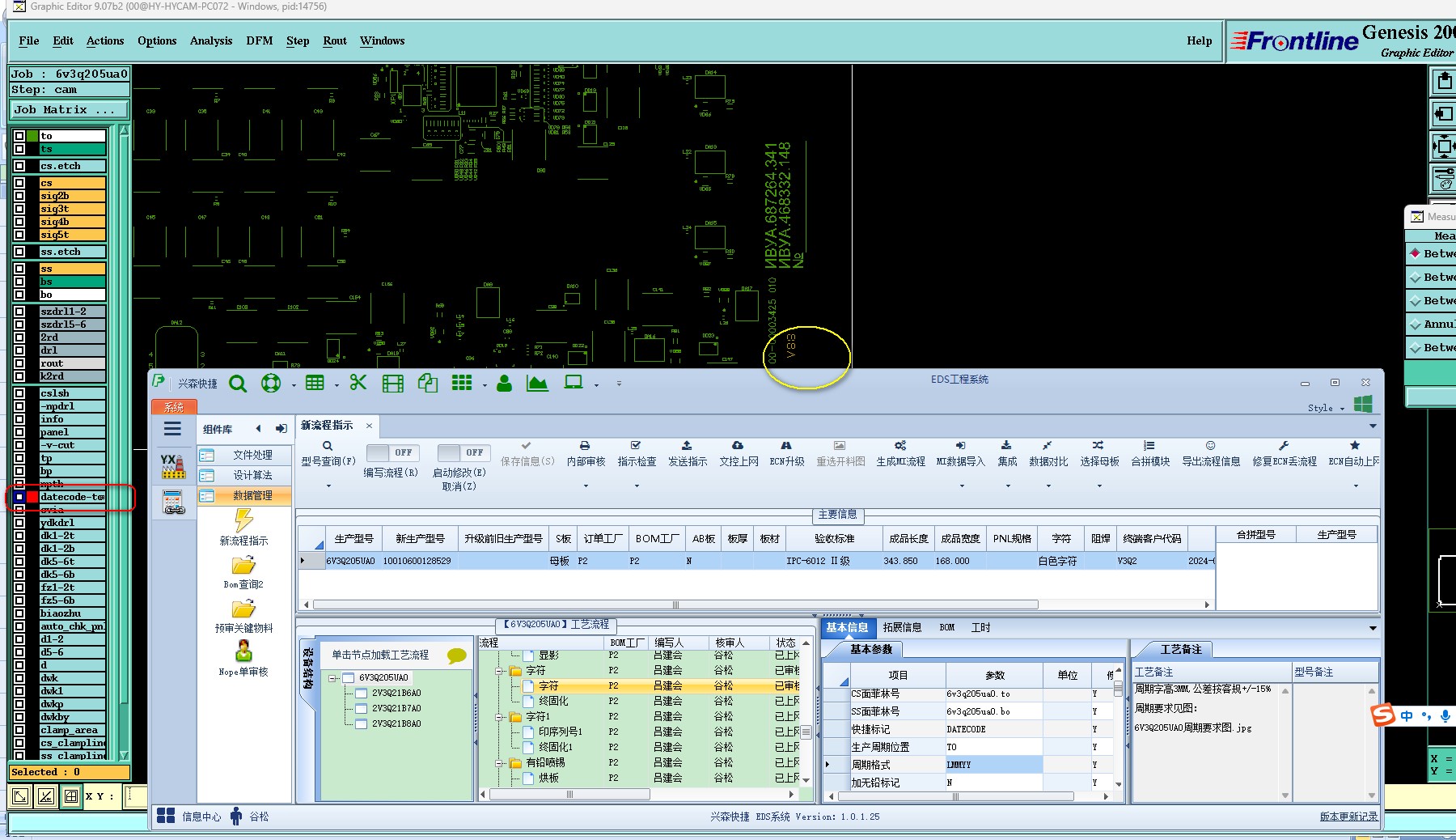
Task: Open the 版本更新记录 link
Action: click(1348, 817)
